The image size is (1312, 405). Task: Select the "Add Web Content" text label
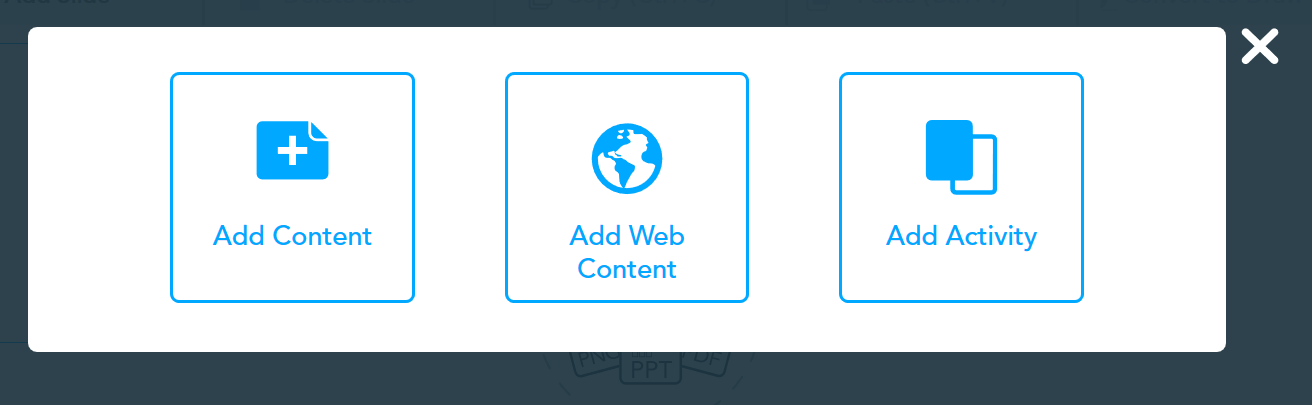coord(627,252)
